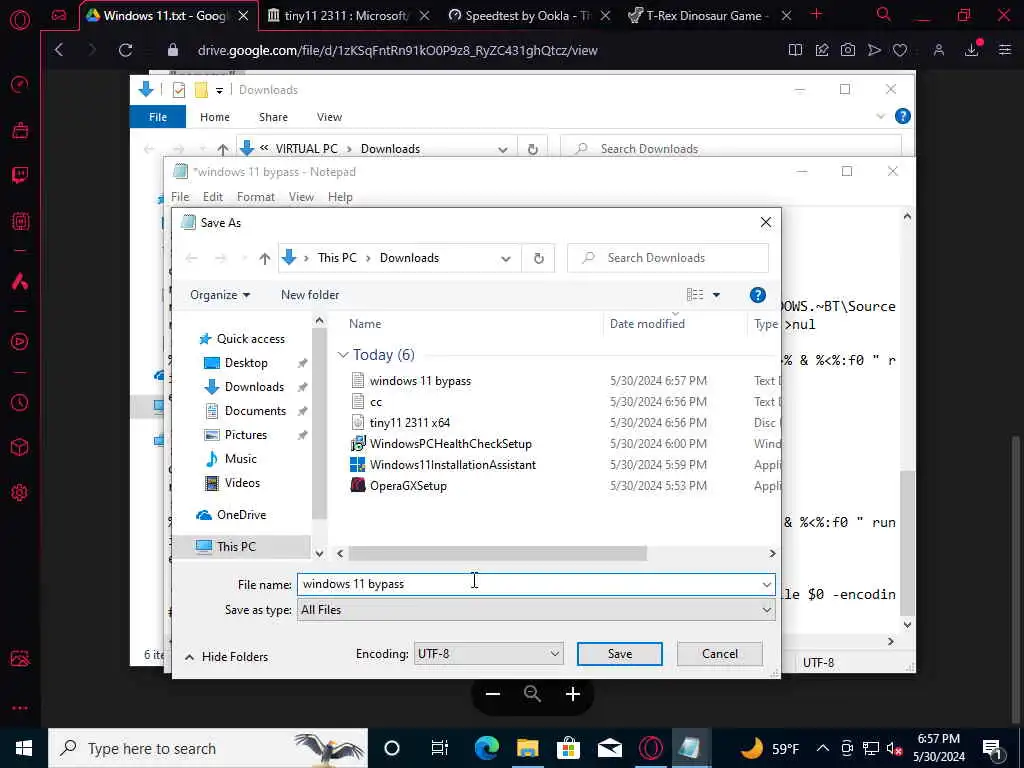Open the browser downloads icon

coord(972,50)
